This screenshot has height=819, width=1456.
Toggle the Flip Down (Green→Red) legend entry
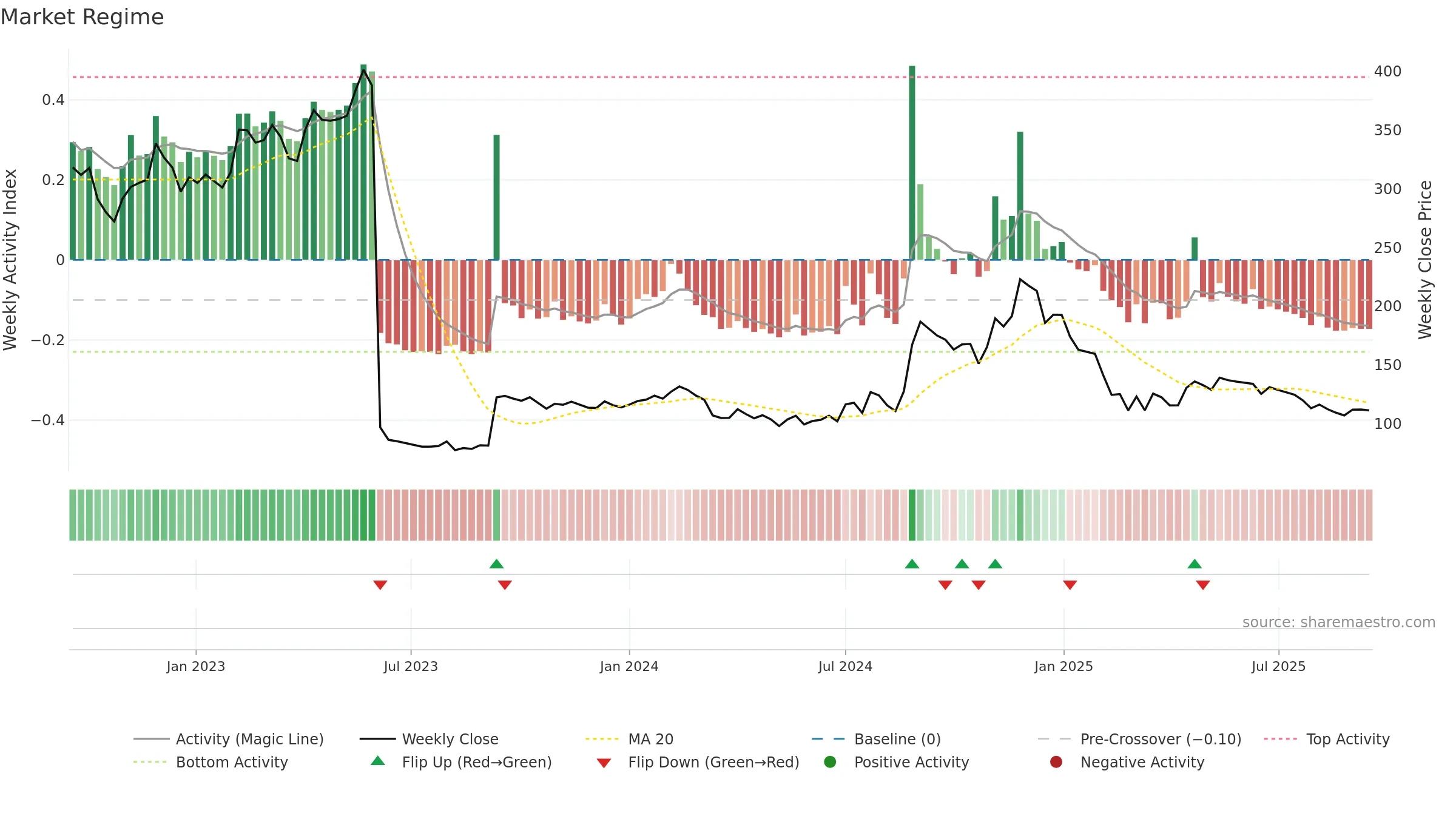(x=698, y=762)
